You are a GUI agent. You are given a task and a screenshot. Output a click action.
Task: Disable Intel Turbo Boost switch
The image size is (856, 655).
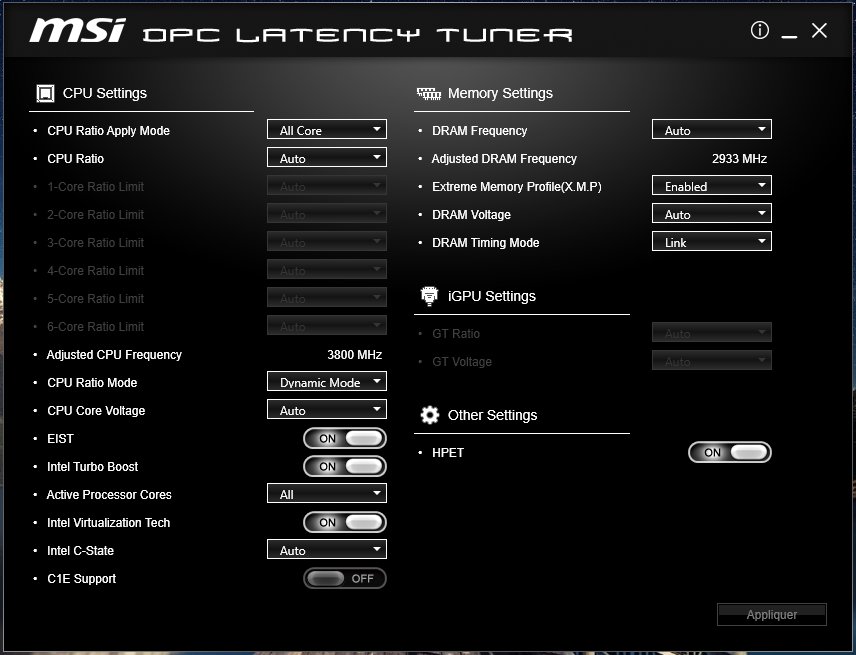[x=345, y=467]
